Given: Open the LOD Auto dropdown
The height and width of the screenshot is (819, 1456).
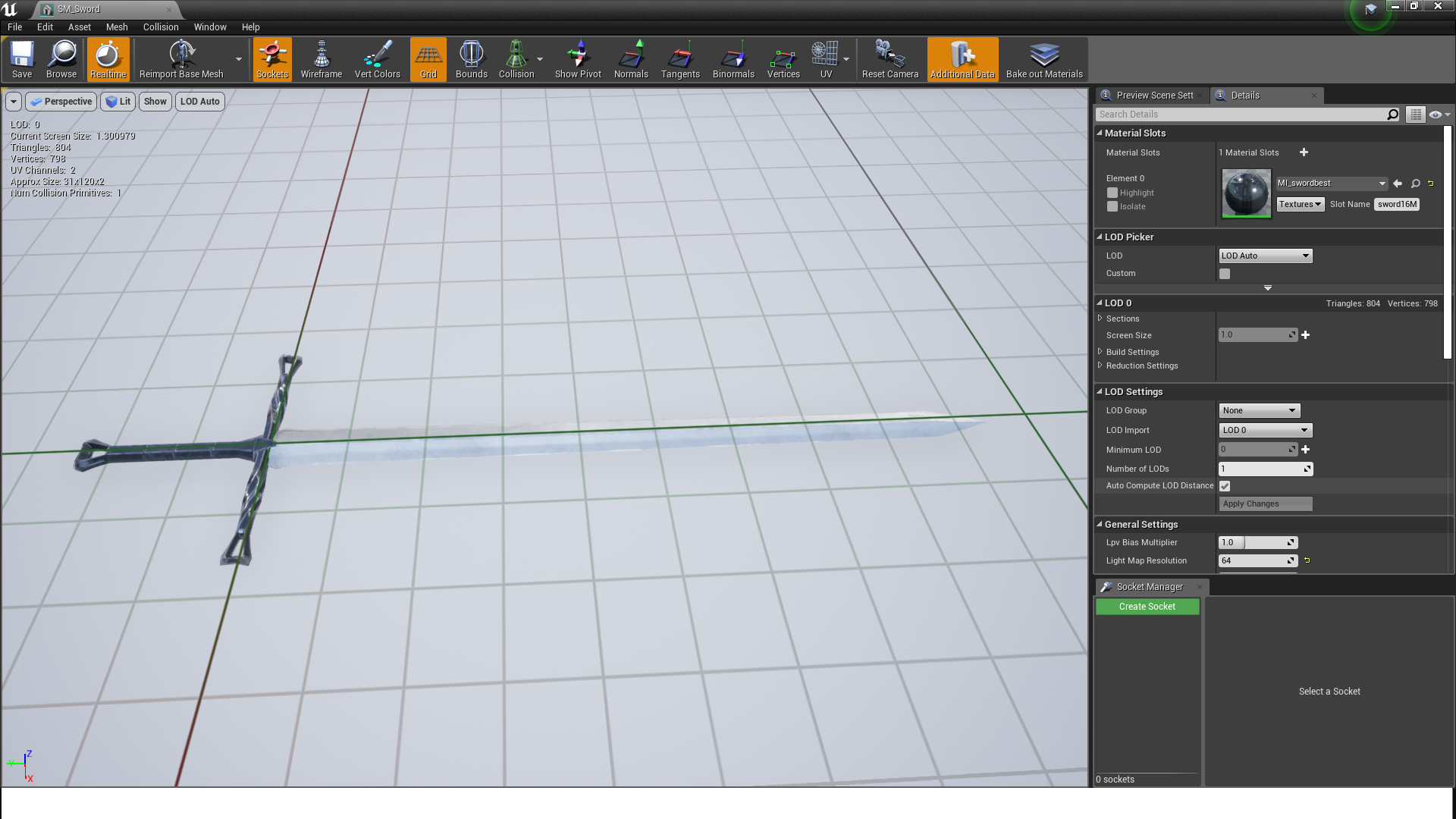Looking at the screenshot, I should pyautogui.click(x=1264, y=255).
